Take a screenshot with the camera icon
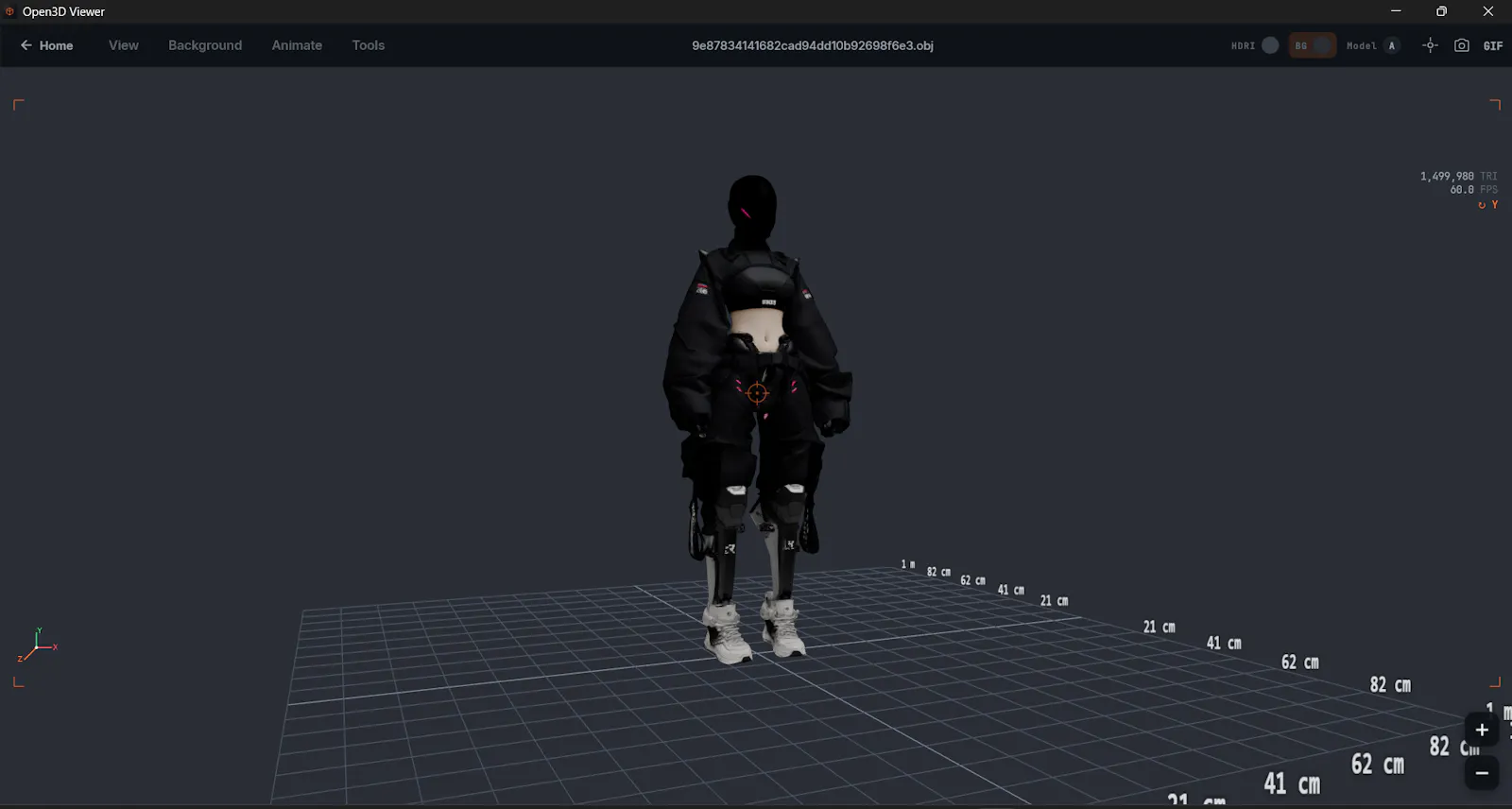Screen dimensions: 1512x809 1462,45
